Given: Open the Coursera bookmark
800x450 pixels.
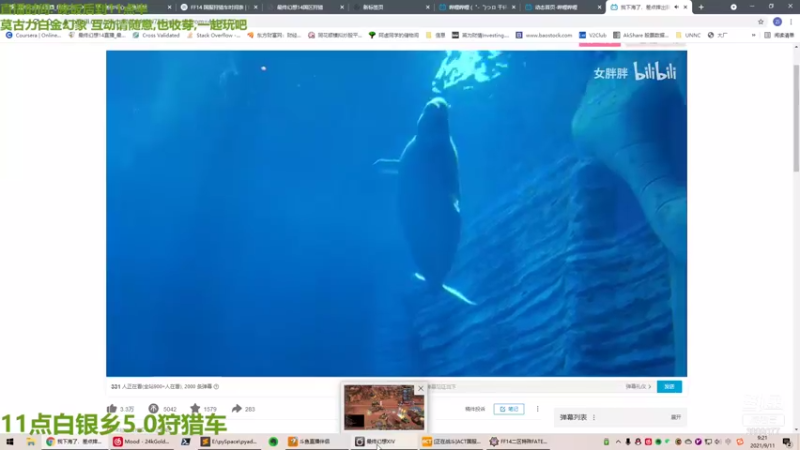Looking at the screenshot, I should tap(33, 35).
